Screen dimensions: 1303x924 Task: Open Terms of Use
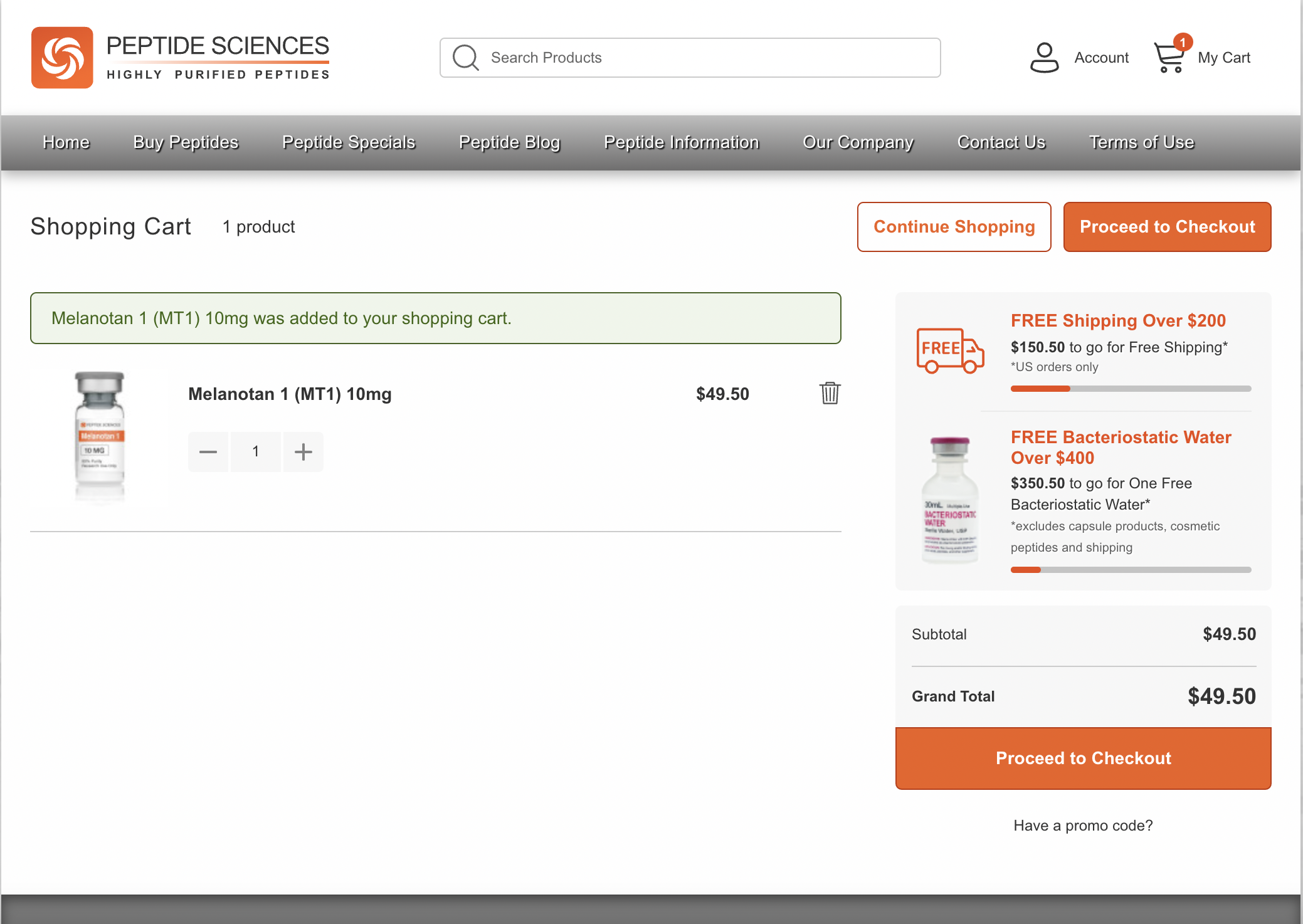pos(1142,142)
